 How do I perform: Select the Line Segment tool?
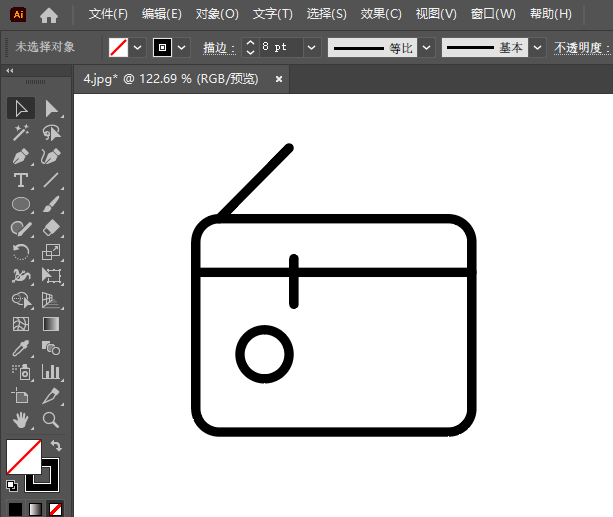pos(51,180)
